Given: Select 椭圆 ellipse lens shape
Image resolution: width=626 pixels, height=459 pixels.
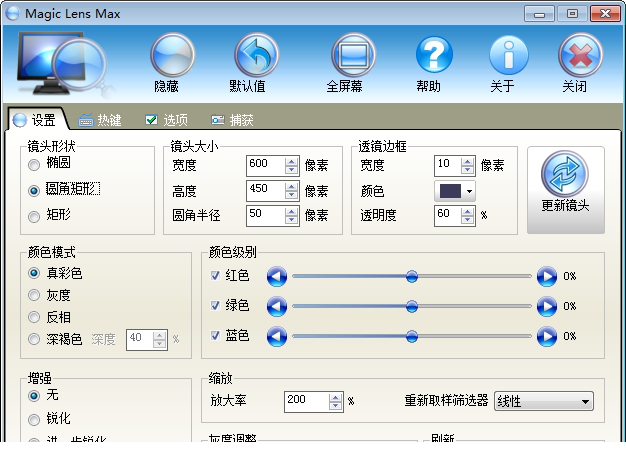Looking at the screenshot, I should (34, 165).
